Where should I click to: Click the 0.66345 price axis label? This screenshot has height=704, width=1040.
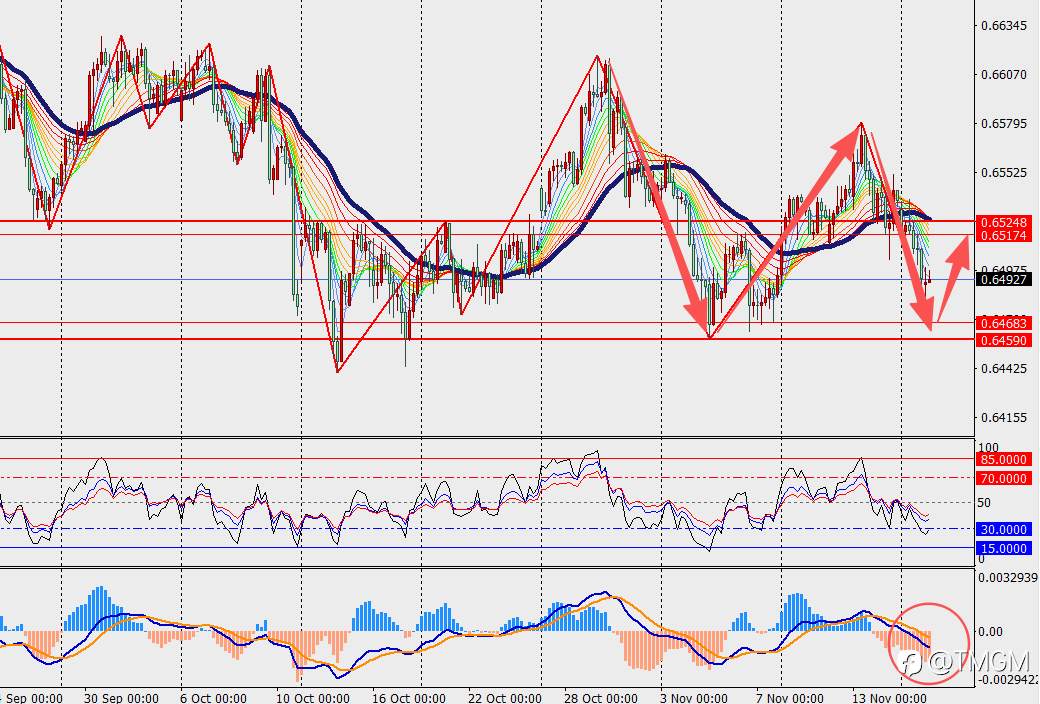coord(1004,26)
